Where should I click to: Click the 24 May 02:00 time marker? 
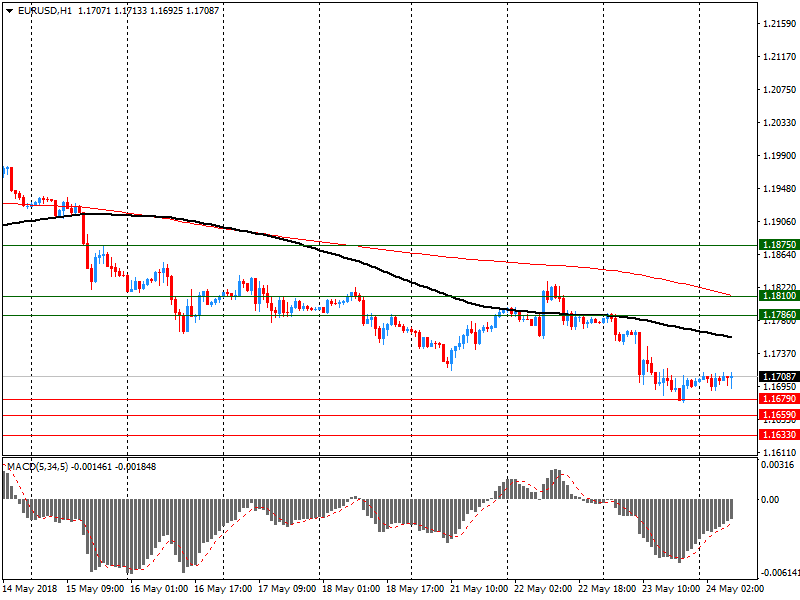[x=735, y=589]
